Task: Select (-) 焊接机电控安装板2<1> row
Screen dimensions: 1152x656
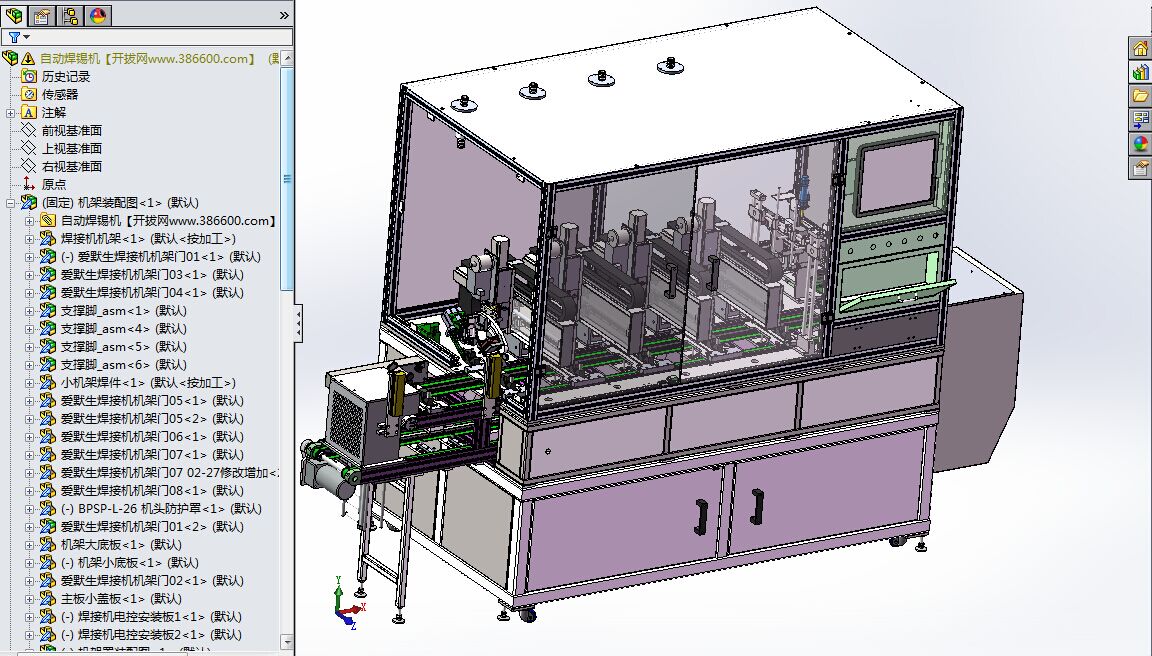Action: point(151,635)
